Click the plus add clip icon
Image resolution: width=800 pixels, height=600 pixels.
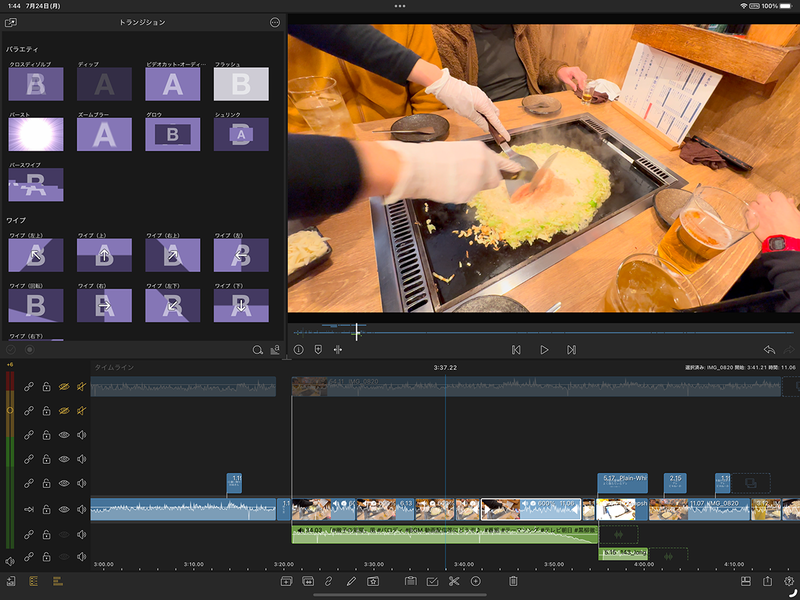pos(476,581)
